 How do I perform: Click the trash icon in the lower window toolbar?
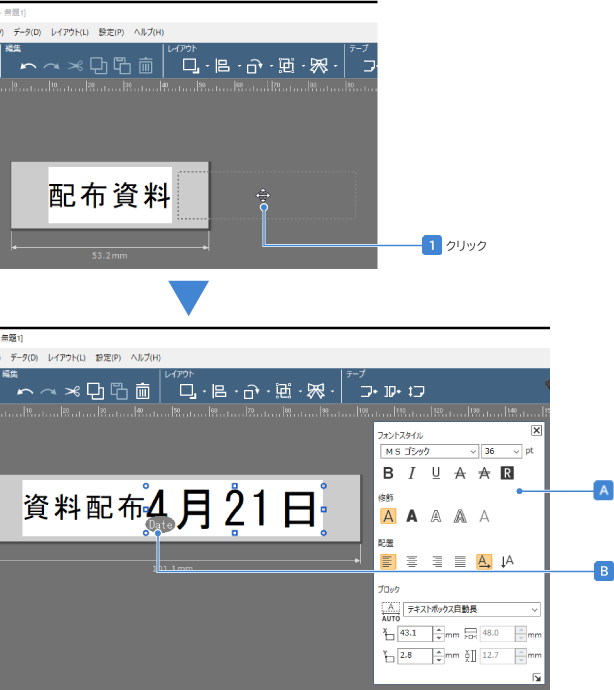click(x=143, y=391)
